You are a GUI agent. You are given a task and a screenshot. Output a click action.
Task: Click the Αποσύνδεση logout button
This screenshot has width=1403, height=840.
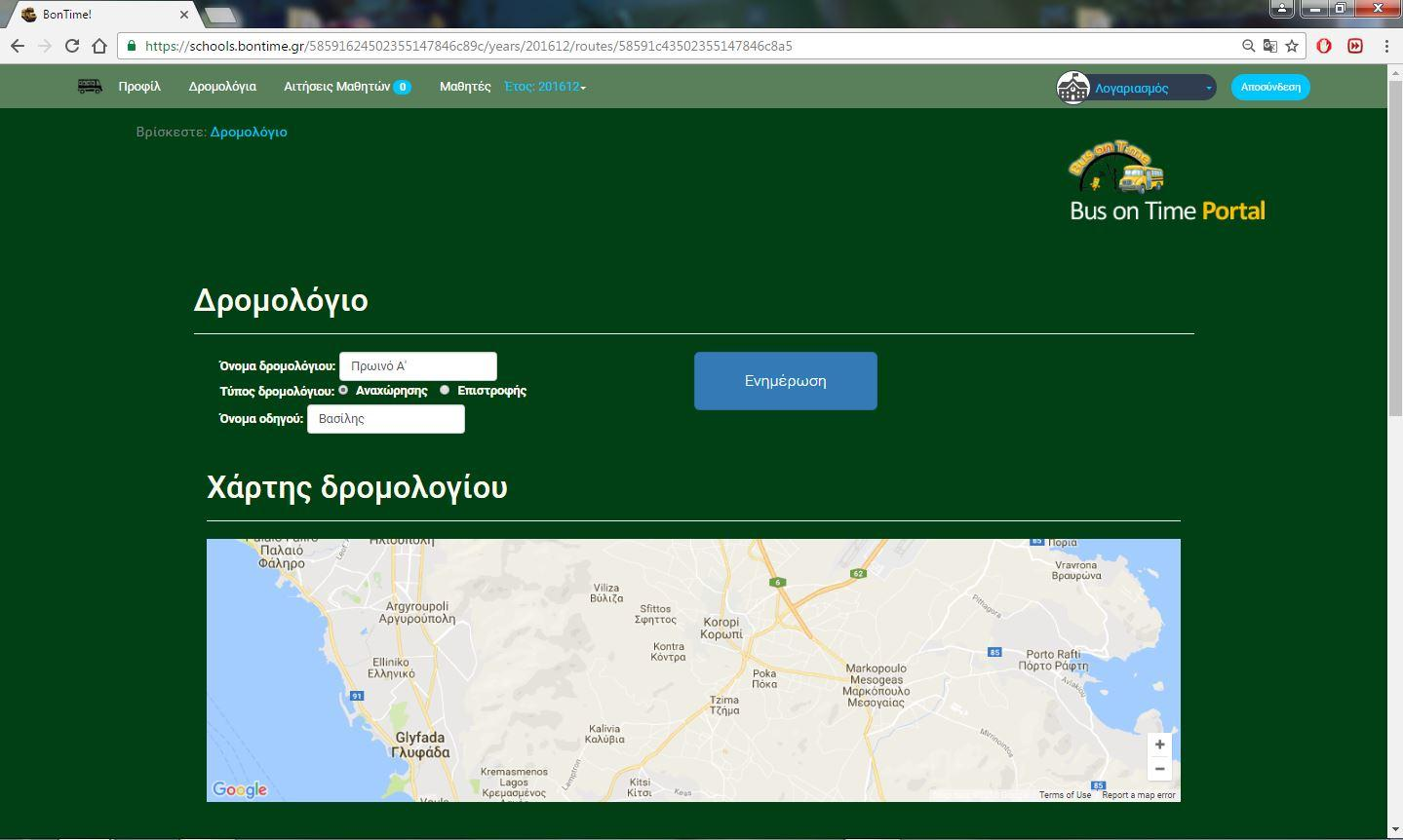coord(1270,87)
